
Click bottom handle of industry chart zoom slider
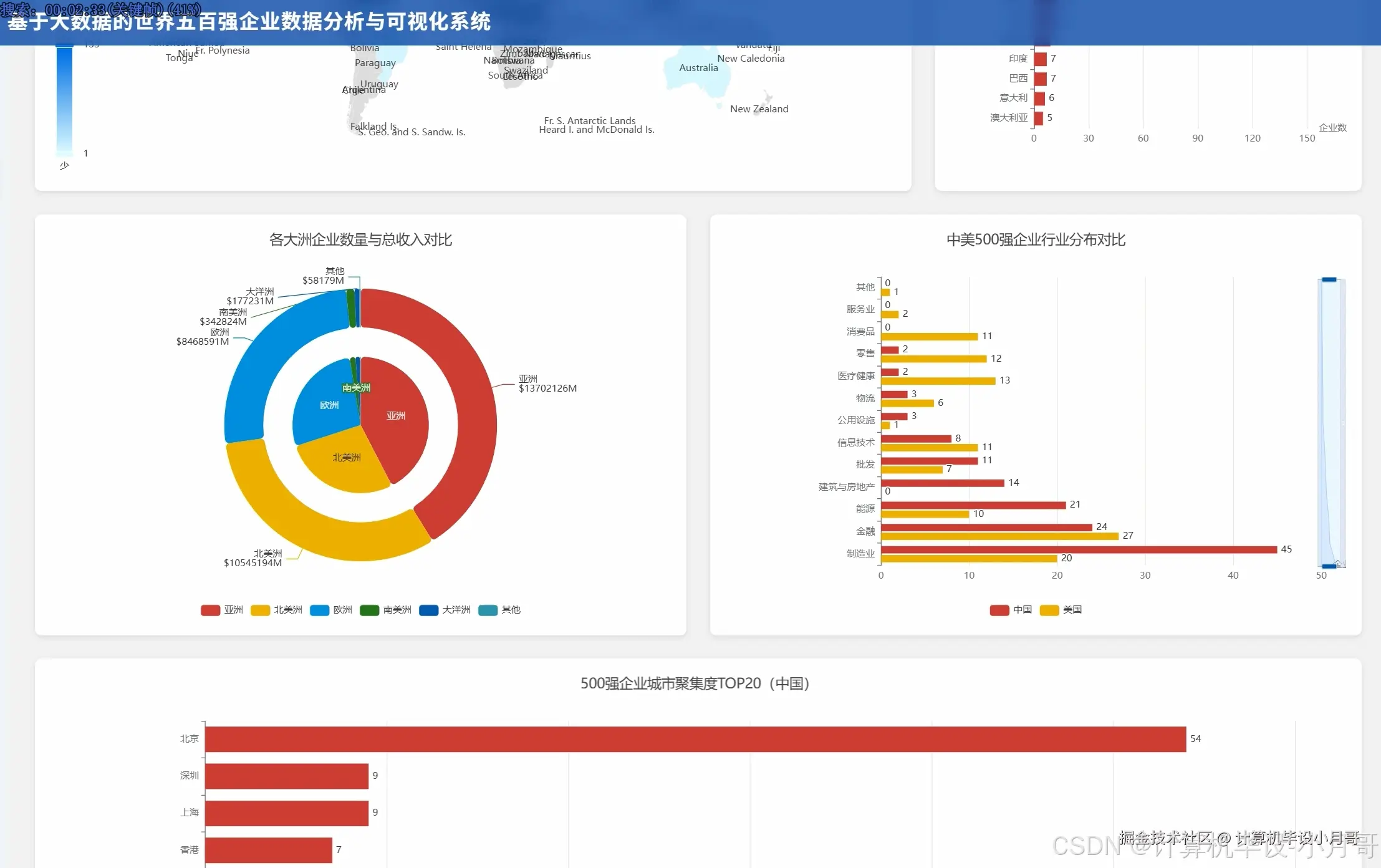1329,566
